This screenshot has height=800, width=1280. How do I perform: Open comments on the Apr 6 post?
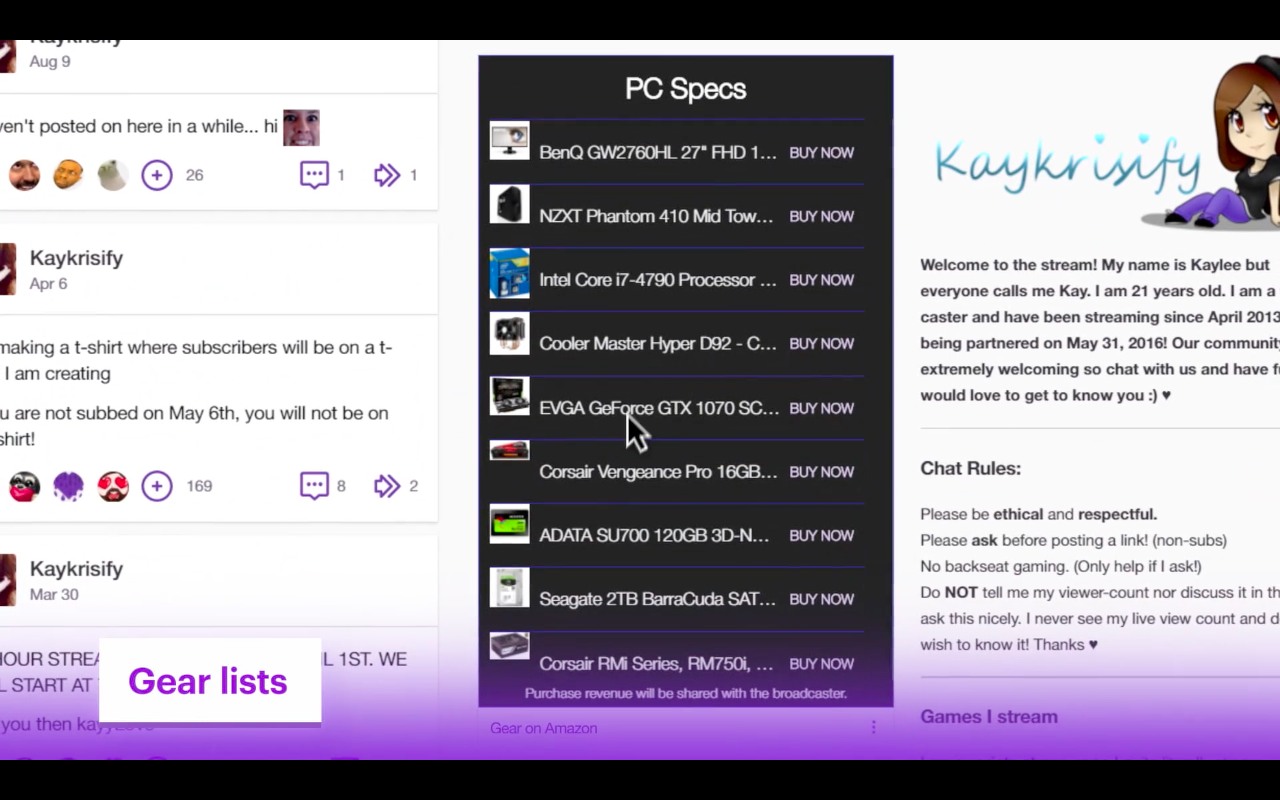[x=314, y=486]
